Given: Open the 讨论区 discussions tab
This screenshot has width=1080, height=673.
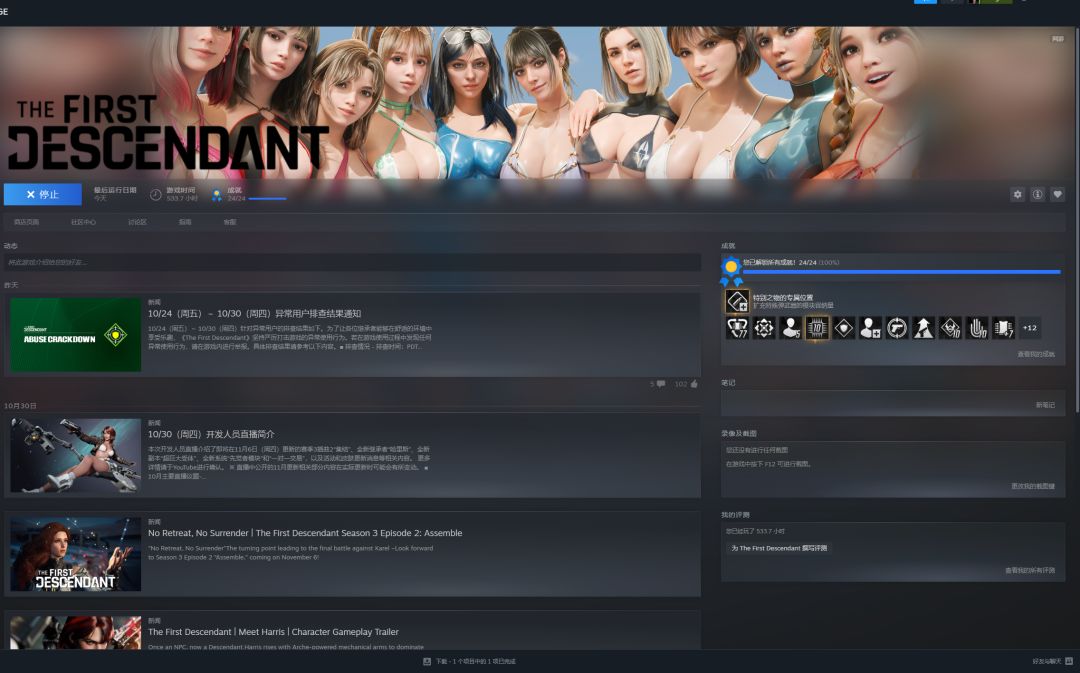Looking at the screenshot, I should 137,222.
